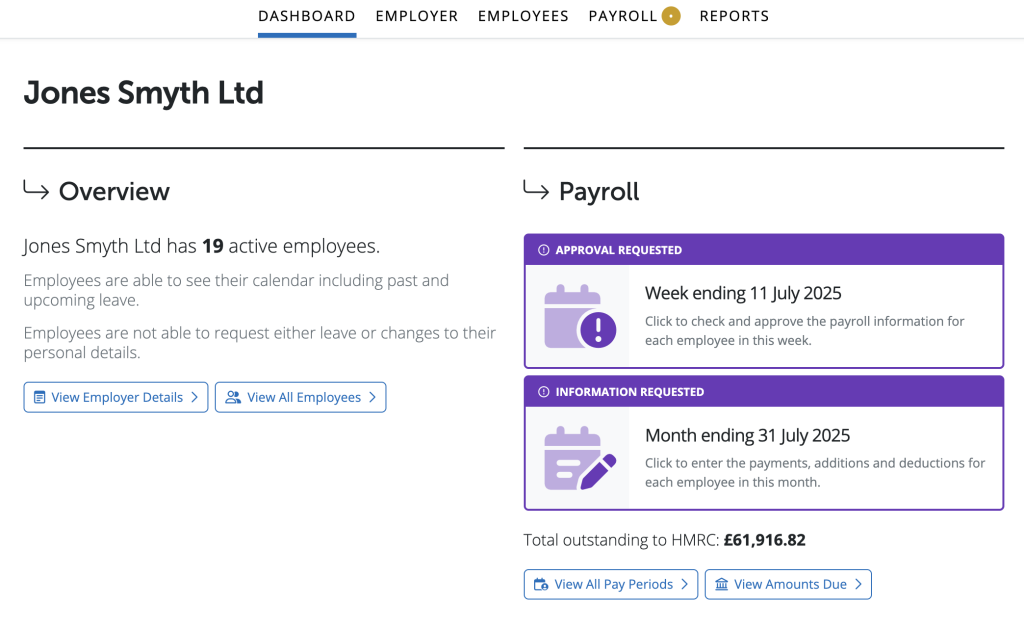
Task: Click the document icon on View Employer Details
Action: click(39, 397)
